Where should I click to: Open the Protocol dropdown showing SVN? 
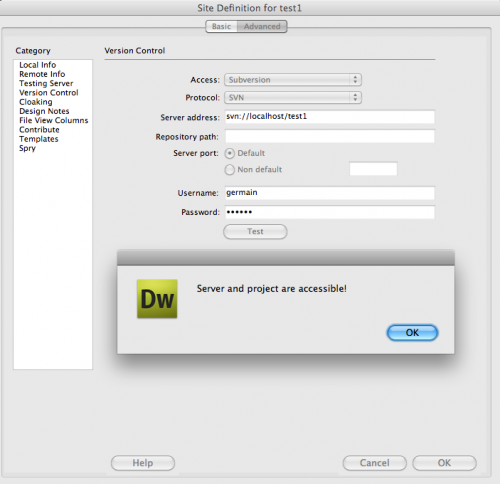[293, 98]
